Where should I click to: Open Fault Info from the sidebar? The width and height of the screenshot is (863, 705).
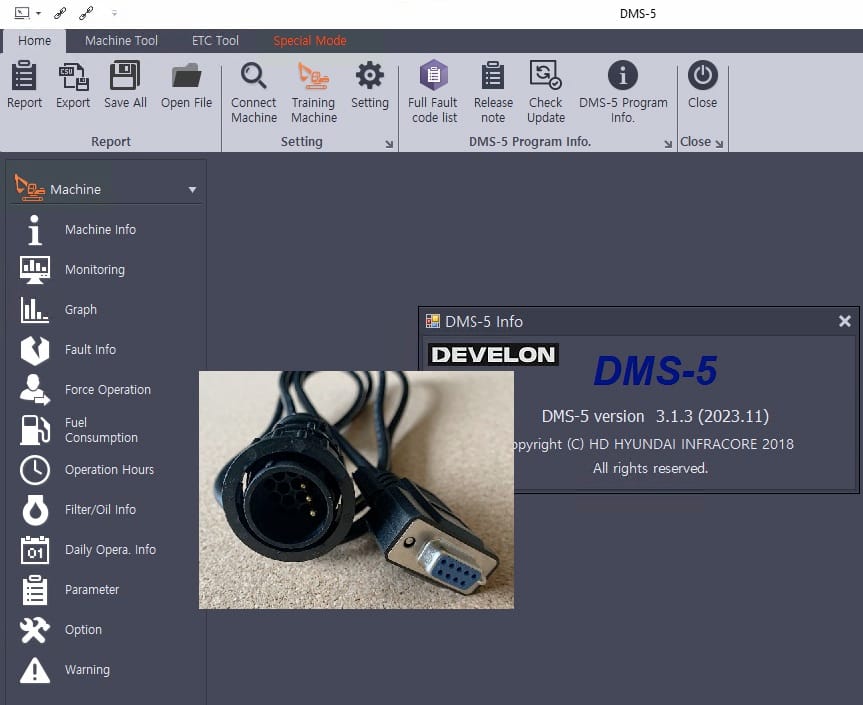click(x=90, y=349)
